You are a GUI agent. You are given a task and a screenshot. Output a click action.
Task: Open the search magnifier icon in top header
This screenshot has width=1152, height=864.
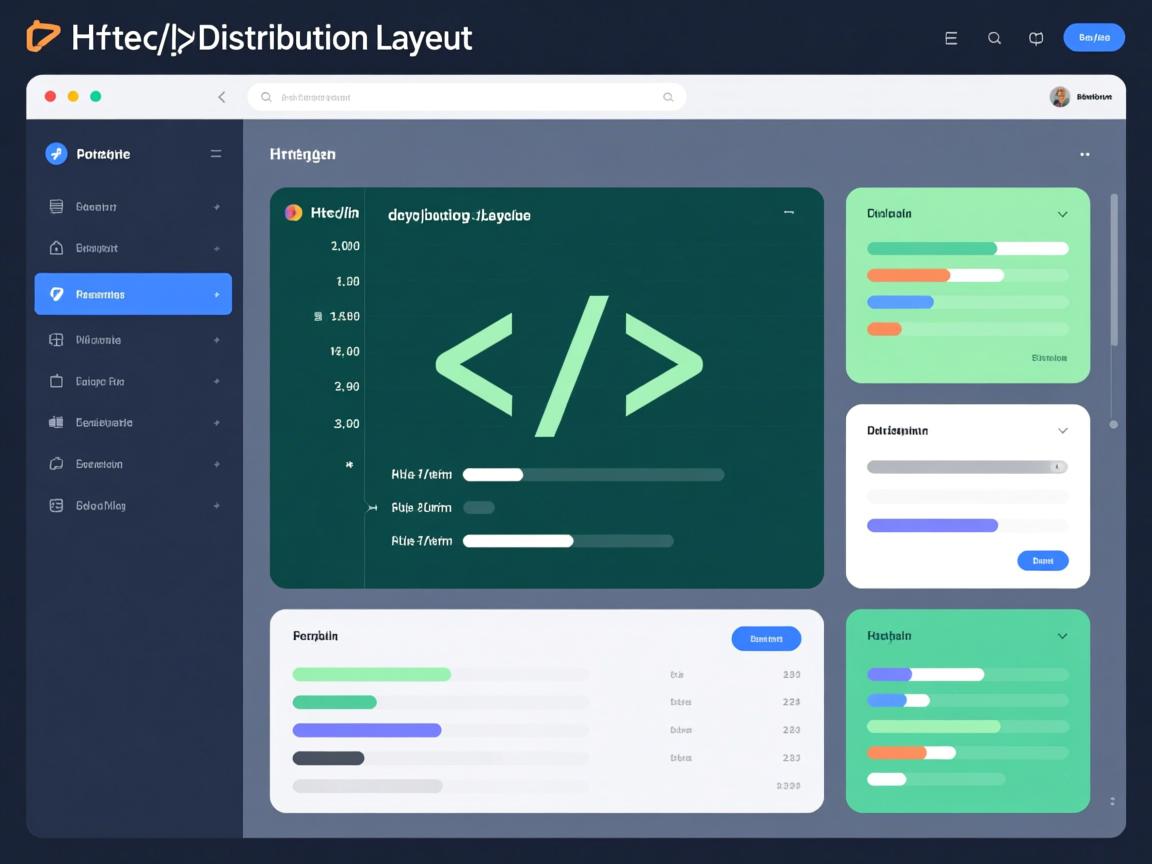994,38
